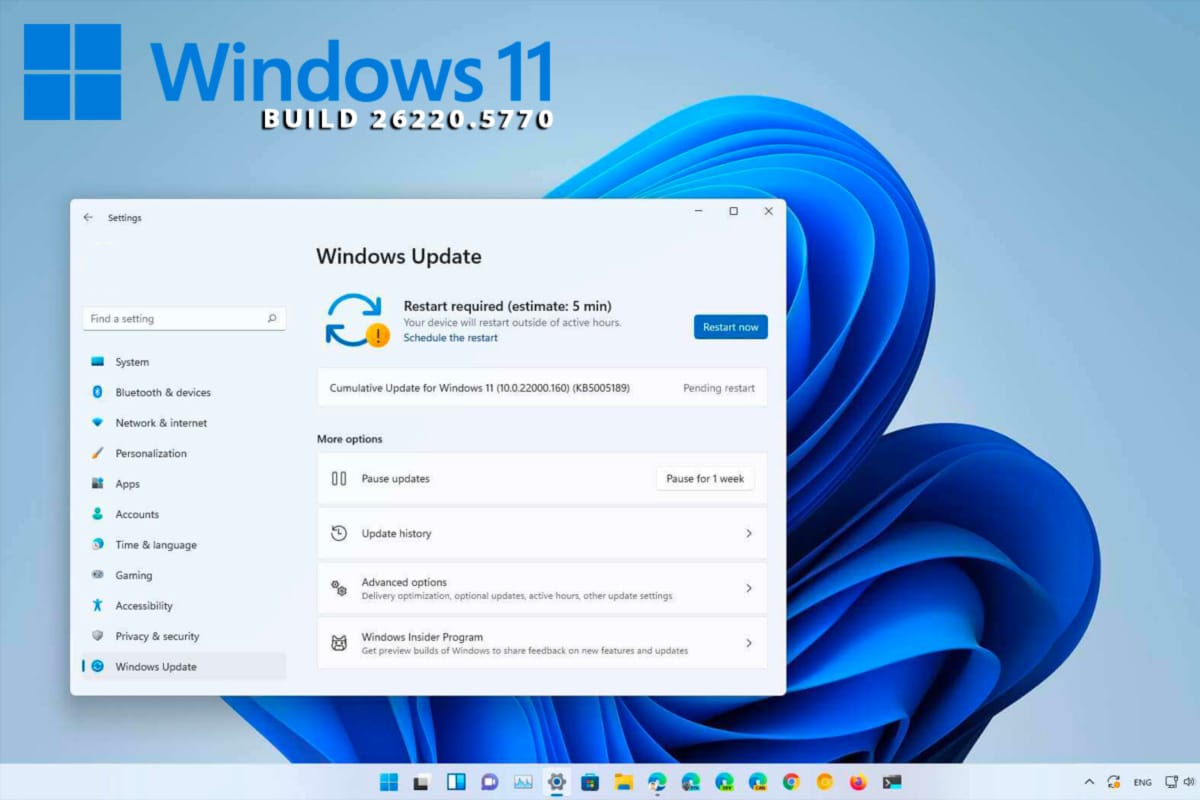Open the Windows Start menu
Screen dimensions: 1200x800
click(x=389, y=782)
